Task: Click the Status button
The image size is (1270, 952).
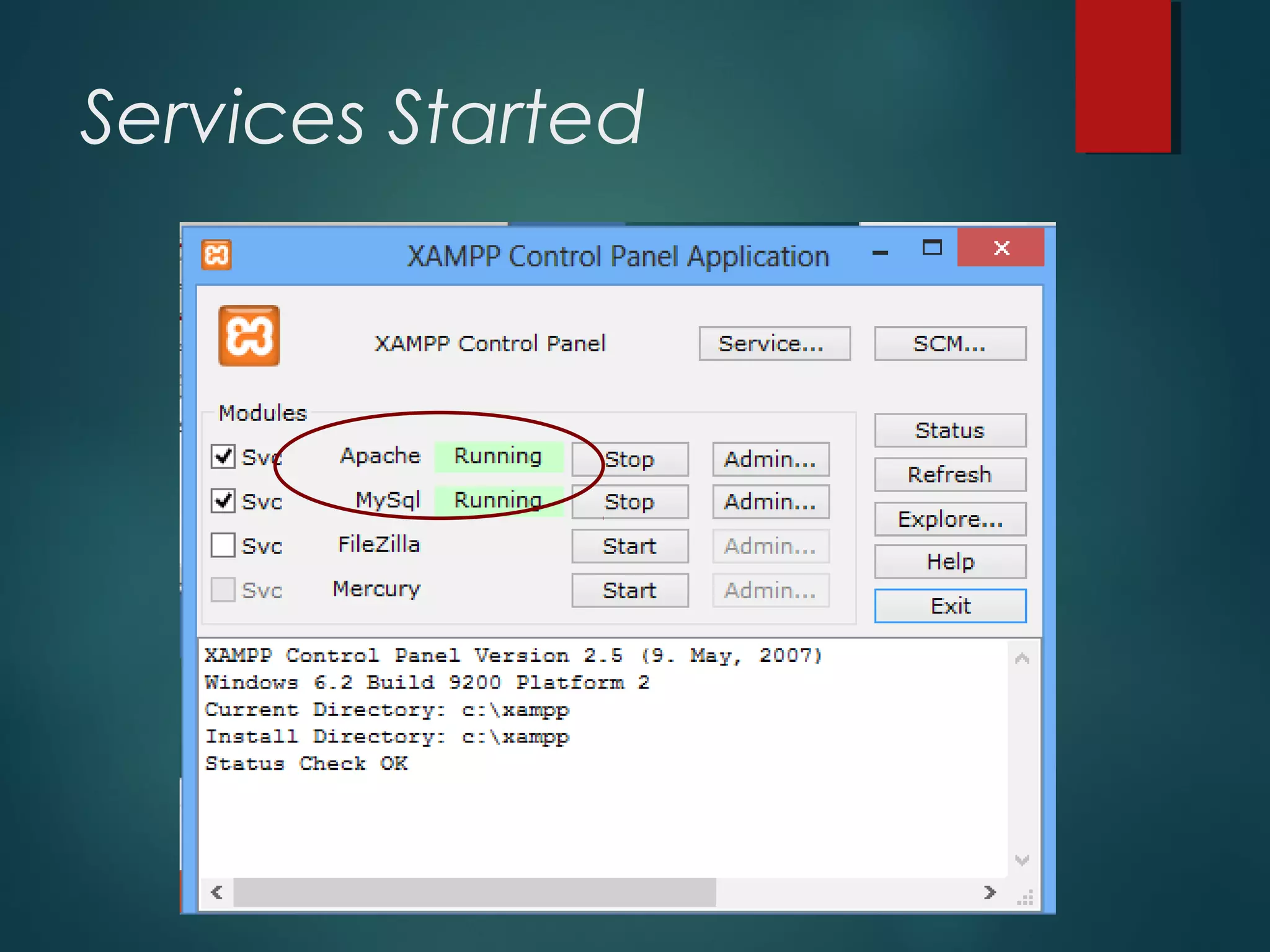Action: [x=950, y=430]
